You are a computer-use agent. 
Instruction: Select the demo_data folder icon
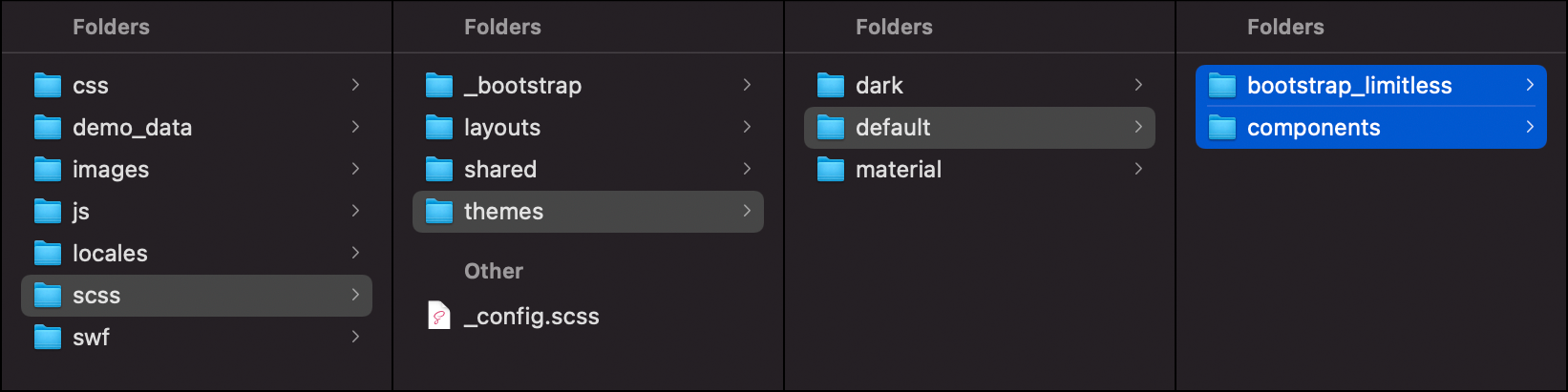click(48, 128)
